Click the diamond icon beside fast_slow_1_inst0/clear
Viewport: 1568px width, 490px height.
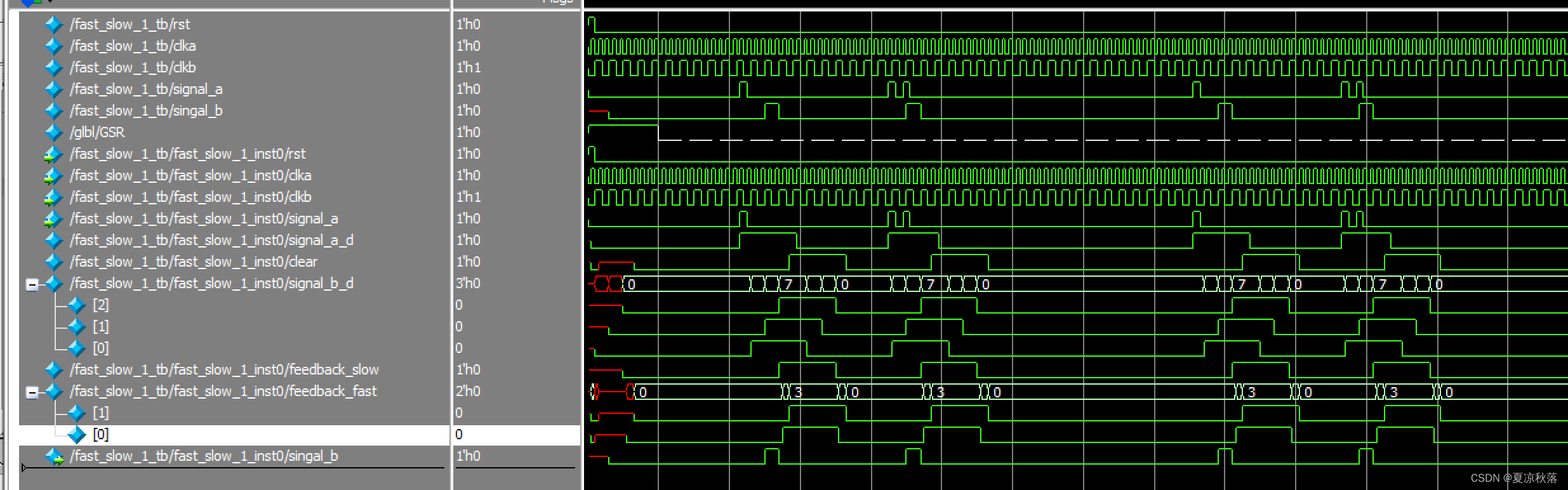[54, 262]
